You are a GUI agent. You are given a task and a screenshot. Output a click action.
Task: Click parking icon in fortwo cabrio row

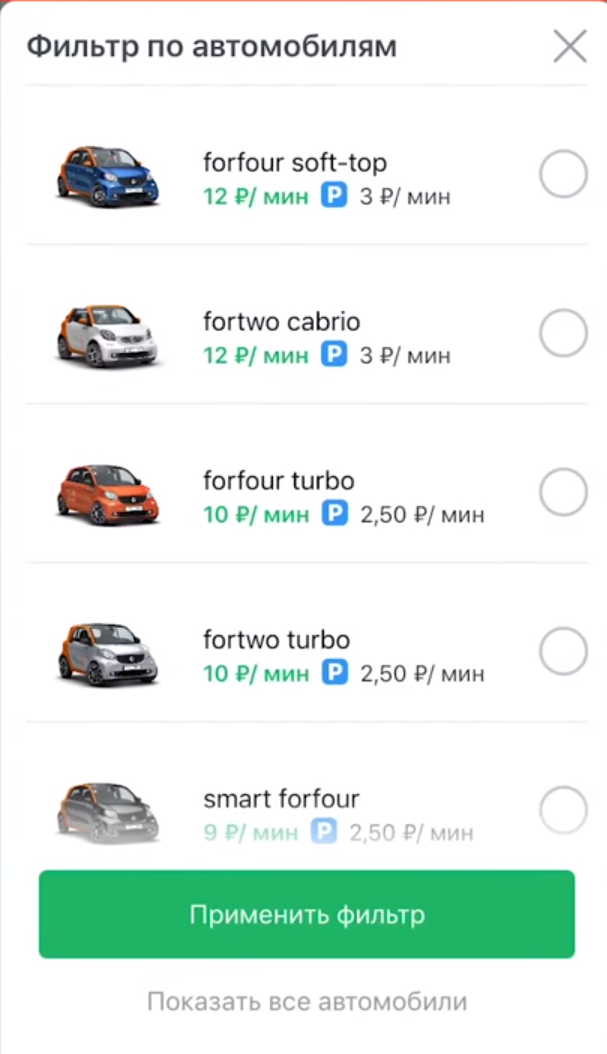pyautogui.click(x=333, y=355)
